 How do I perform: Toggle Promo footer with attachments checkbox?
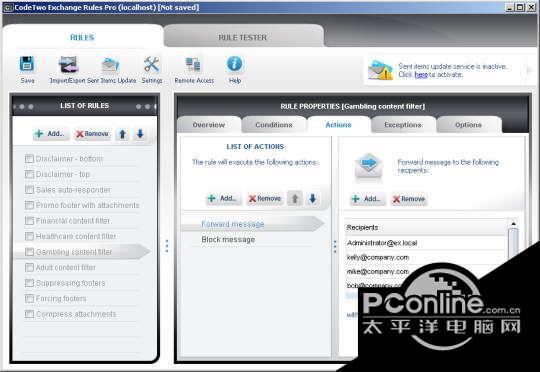click(29, 205)
